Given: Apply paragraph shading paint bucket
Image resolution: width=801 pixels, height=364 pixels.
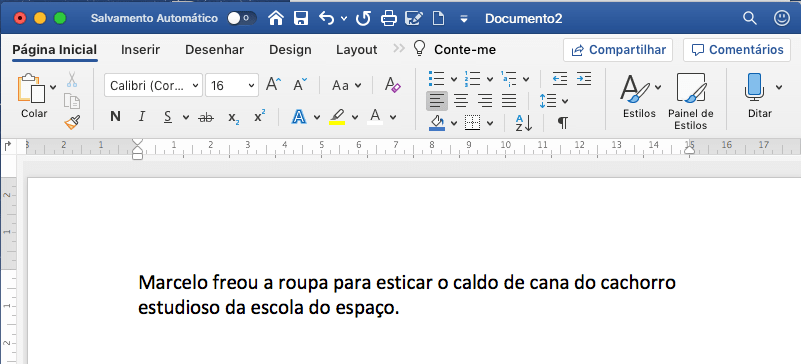Looking at the screenshot, I should [x=437, y=123].
